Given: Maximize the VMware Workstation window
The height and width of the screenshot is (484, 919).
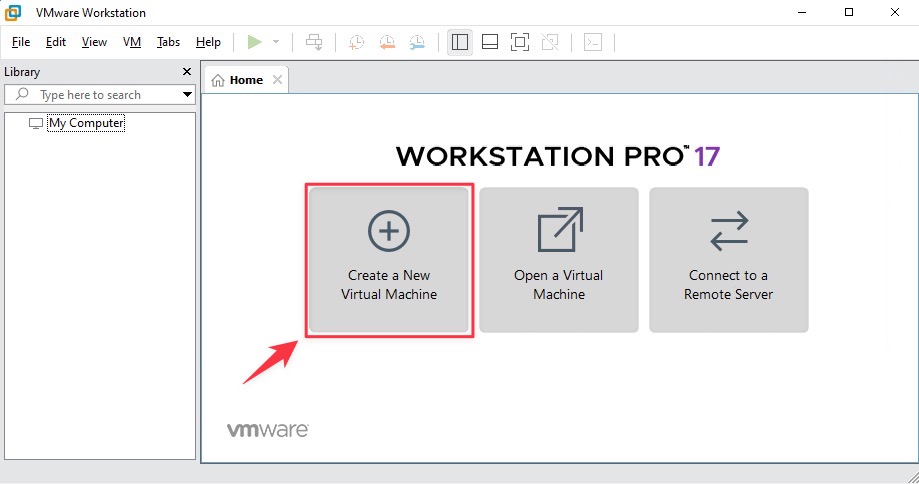Looking at the screenshot, I should (x=849, y=12).
